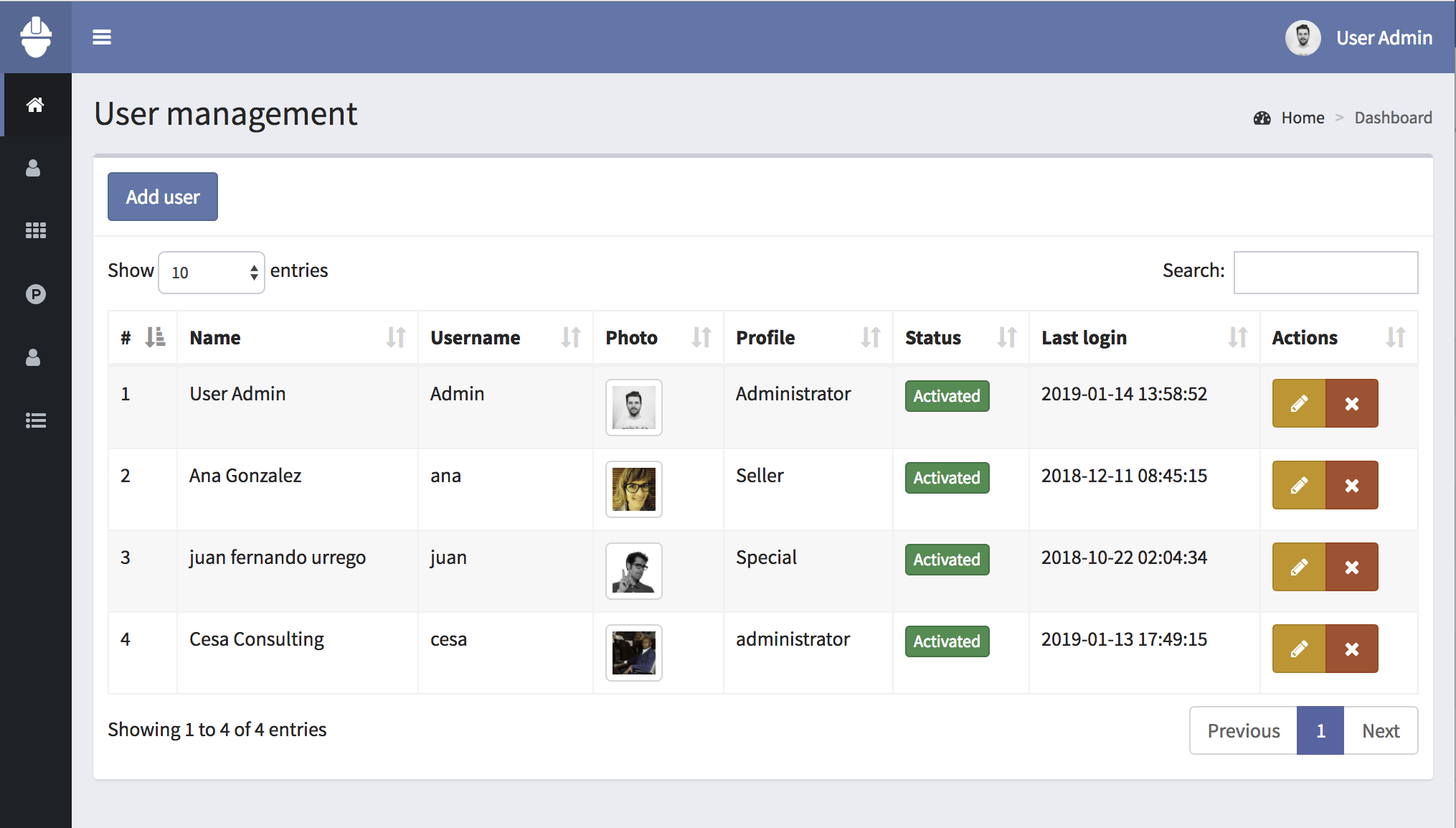Click the grid categories sidebar icon
The height and width of the screenshot is (828, 1456).
pos(35,230)
